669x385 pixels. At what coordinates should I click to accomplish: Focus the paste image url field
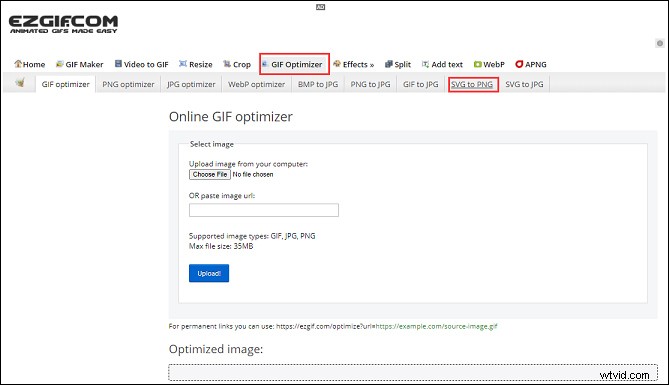(264, 210)
